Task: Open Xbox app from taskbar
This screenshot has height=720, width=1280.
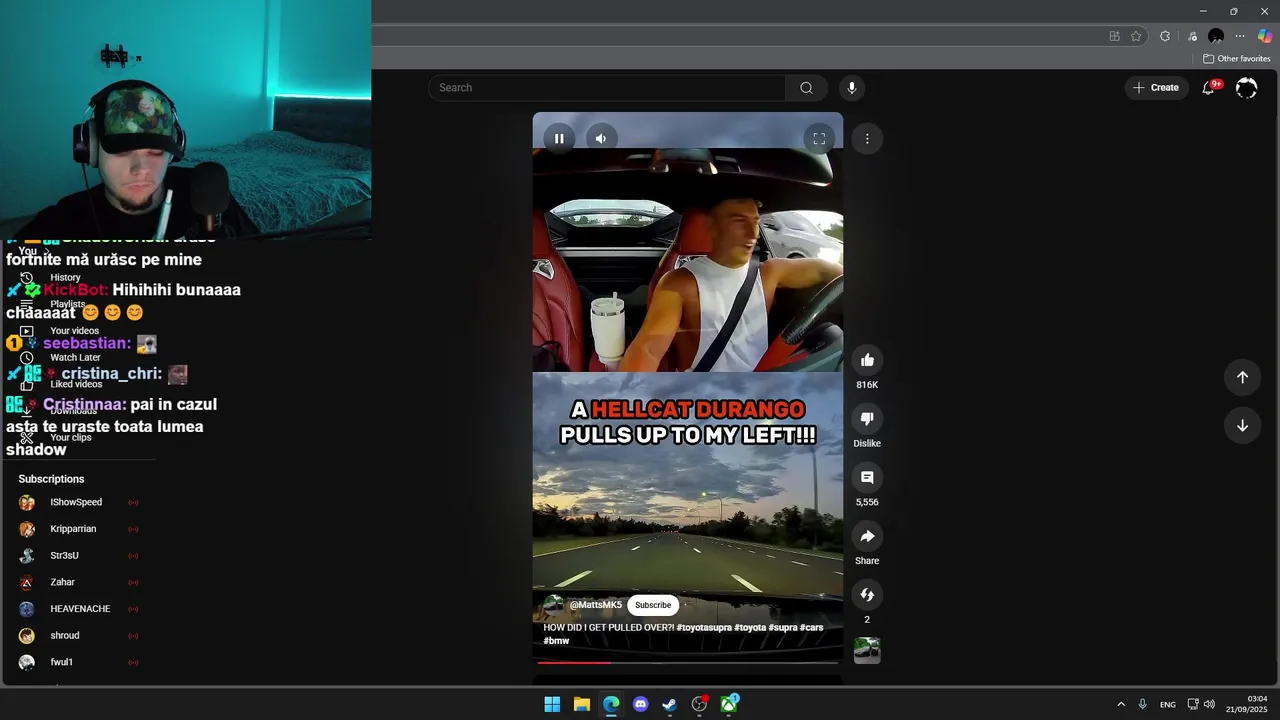Action: pos(729,704)
